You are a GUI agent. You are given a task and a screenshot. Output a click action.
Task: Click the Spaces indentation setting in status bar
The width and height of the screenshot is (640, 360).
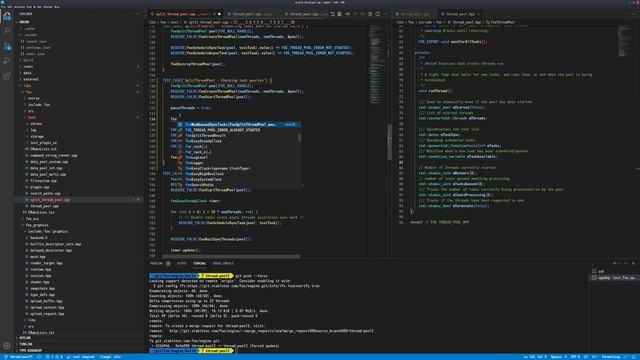pos(558,357)
